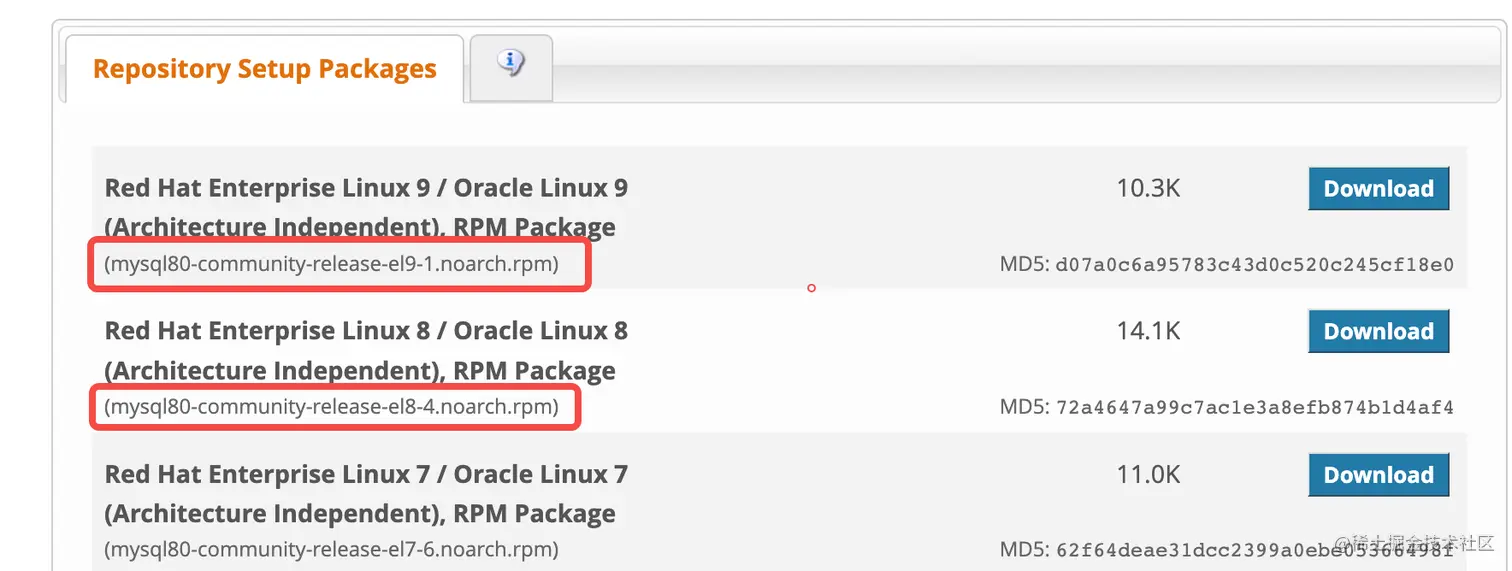Download the Red Hat Linux 9 package
Screen dimensions: 1512x571
[x=1378, y=189]
